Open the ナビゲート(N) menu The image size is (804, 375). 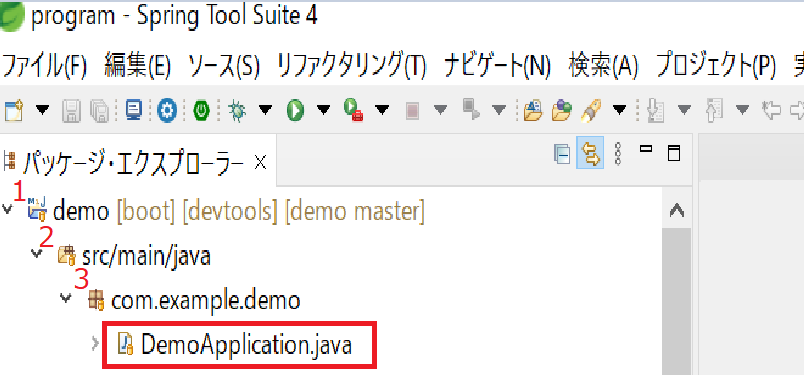(497, 66)
